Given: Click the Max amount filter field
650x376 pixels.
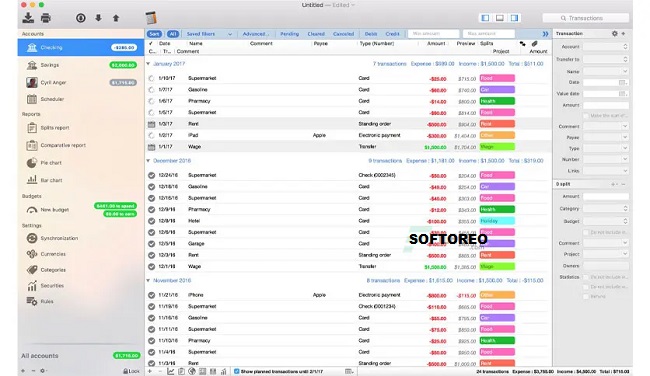Looking at the screenshot, I should pyautogui.click(x=489, y=34).
